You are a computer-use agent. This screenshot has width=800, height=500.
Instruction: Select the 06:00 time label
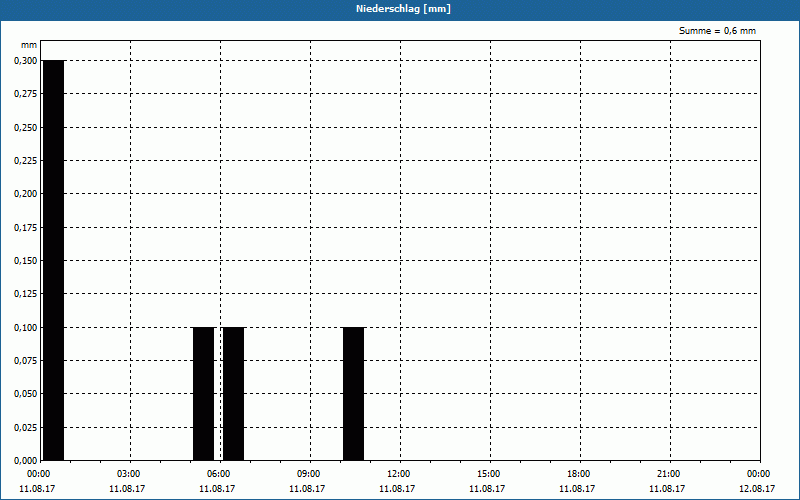[219, 474]
